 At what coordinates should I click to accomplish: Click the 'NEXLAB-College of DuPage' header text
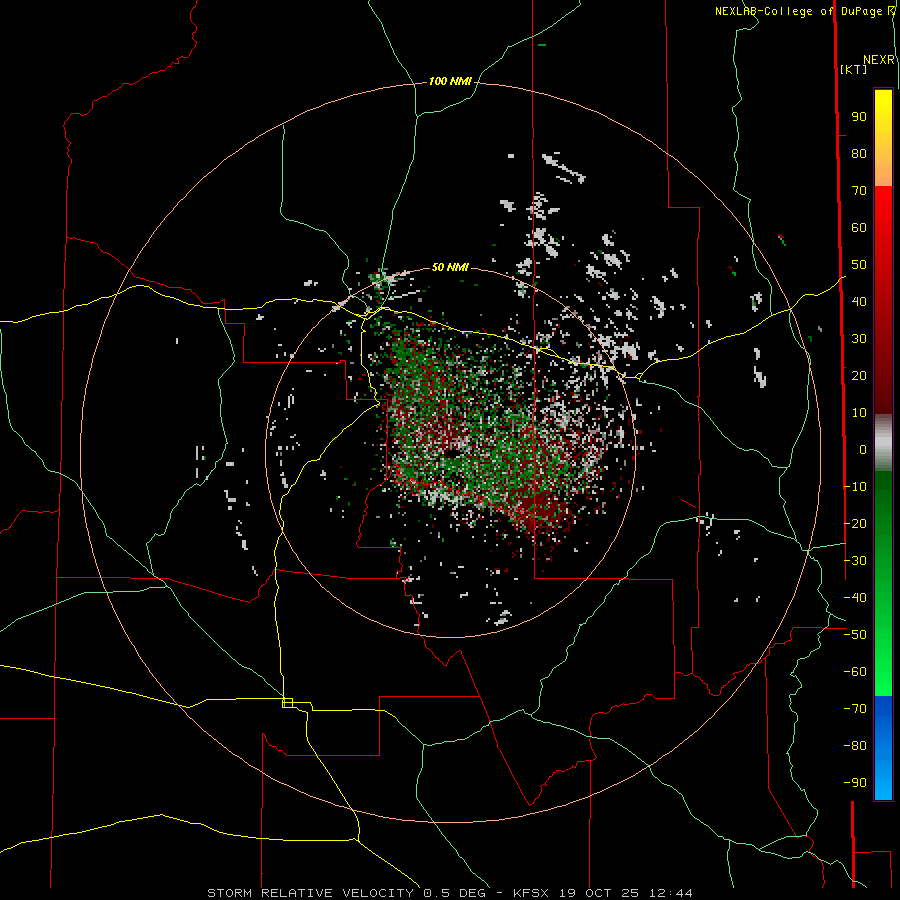point(800,11)
